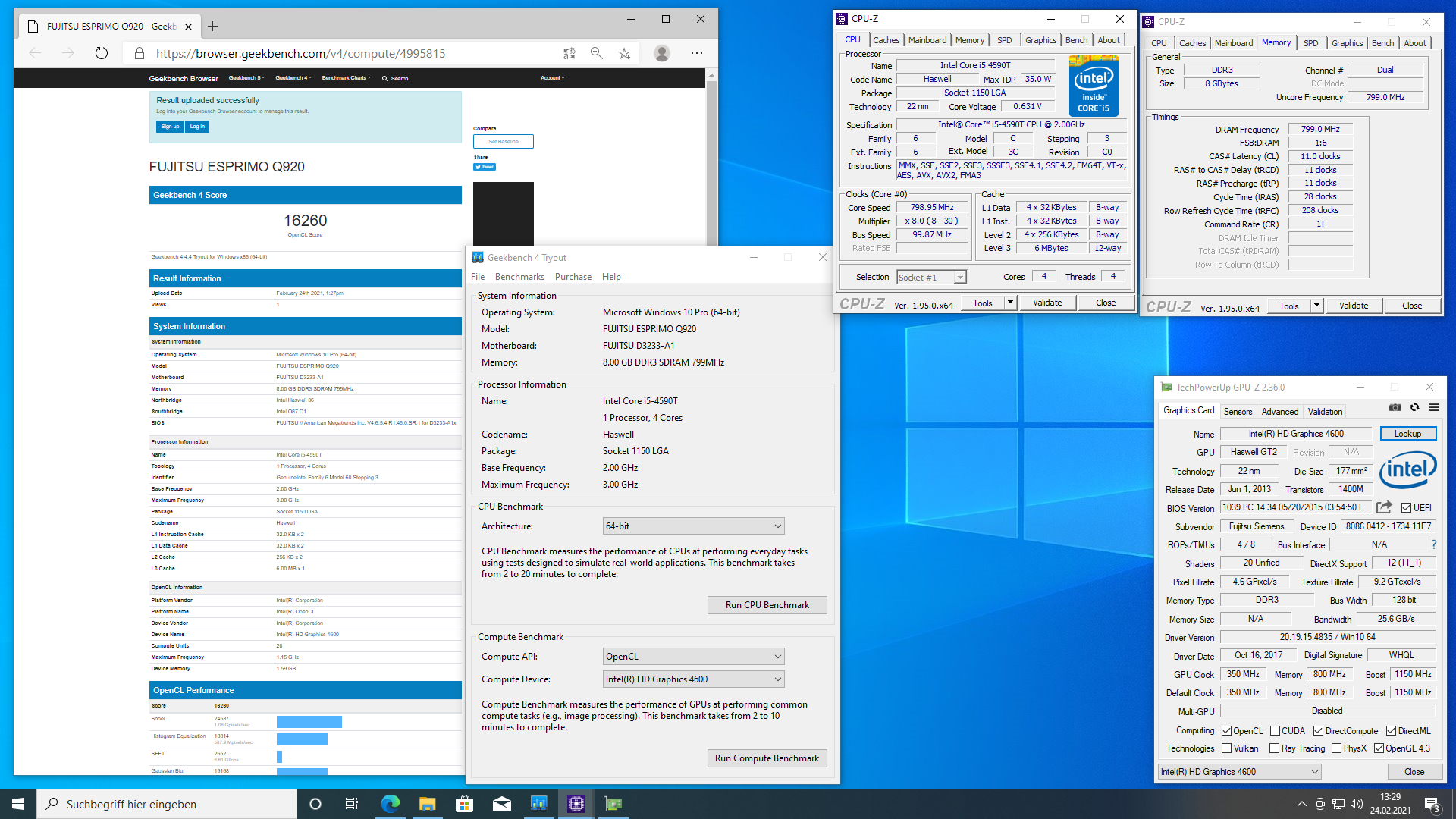1456x819 pixels.
Task: Open Cortana circle icon on taskbar
Action: coord(315,804)
